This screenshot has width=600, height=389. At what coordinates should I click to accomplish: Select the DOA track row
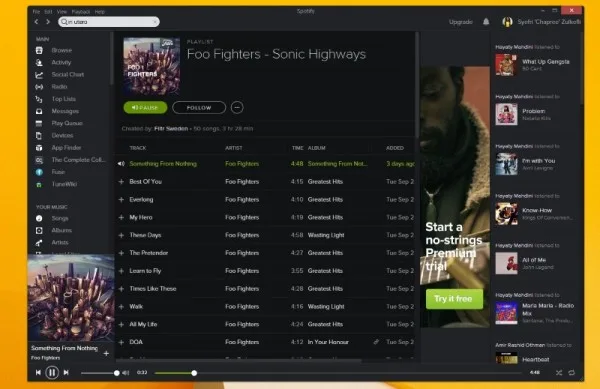coord(266,342)
